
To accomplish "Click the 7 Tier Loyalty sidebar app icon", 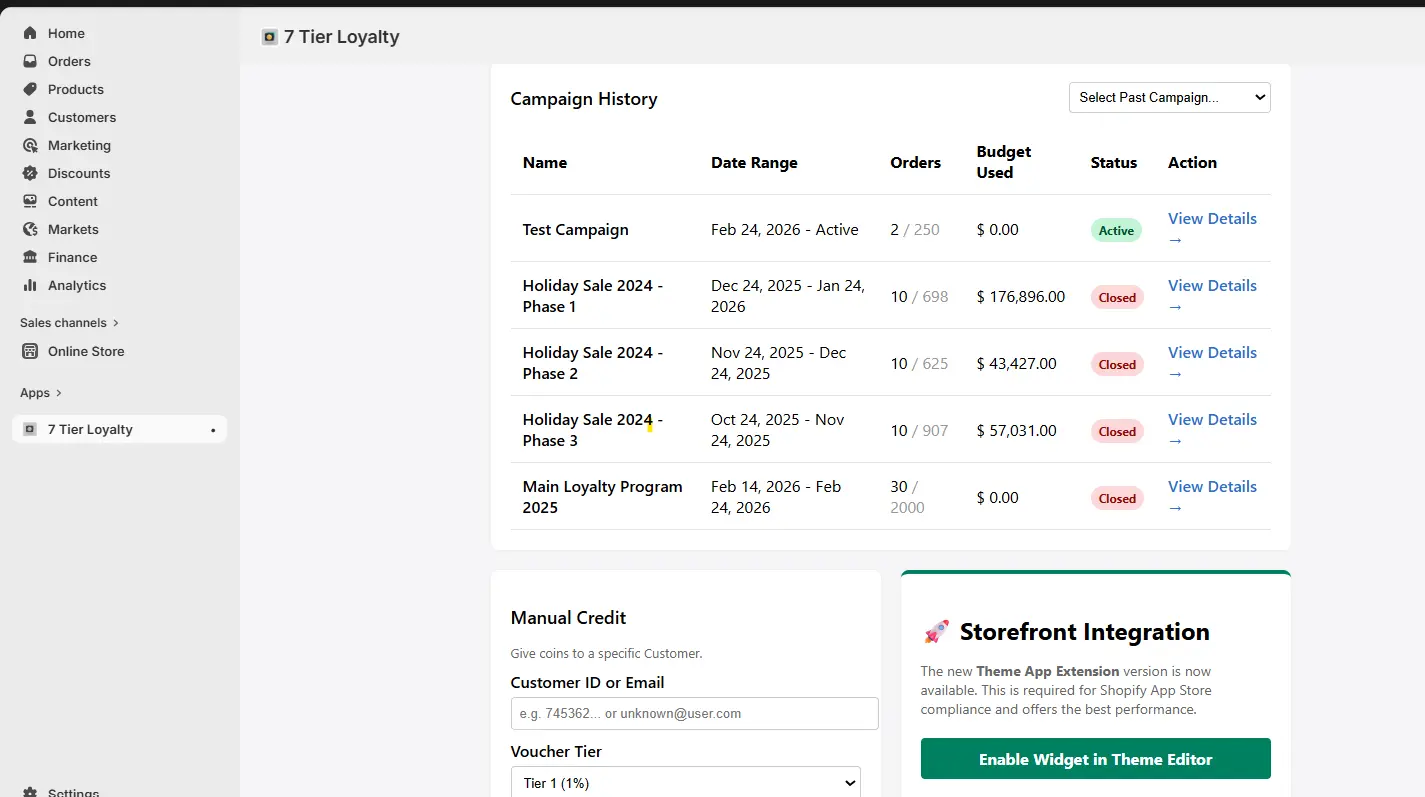I will click(30, 429).
